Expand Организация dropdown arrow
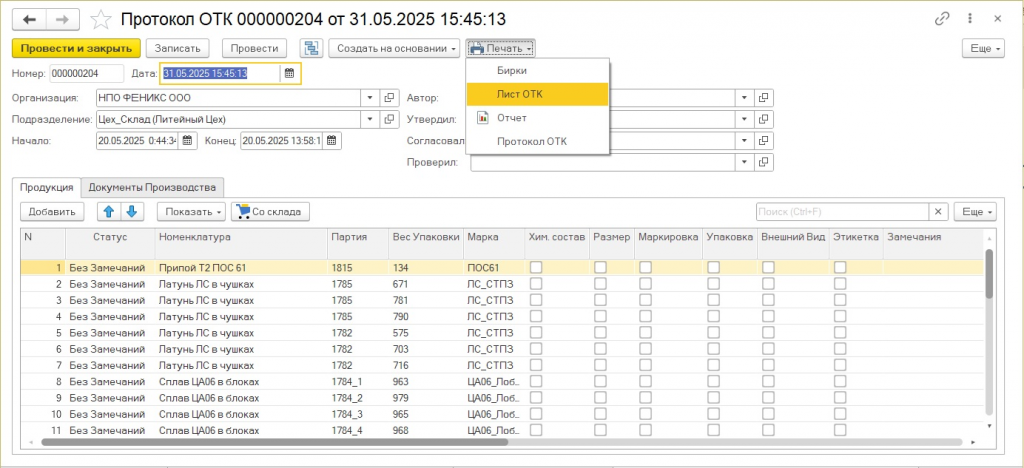This screenshot has width=1024, height=468. coord(370,98)
